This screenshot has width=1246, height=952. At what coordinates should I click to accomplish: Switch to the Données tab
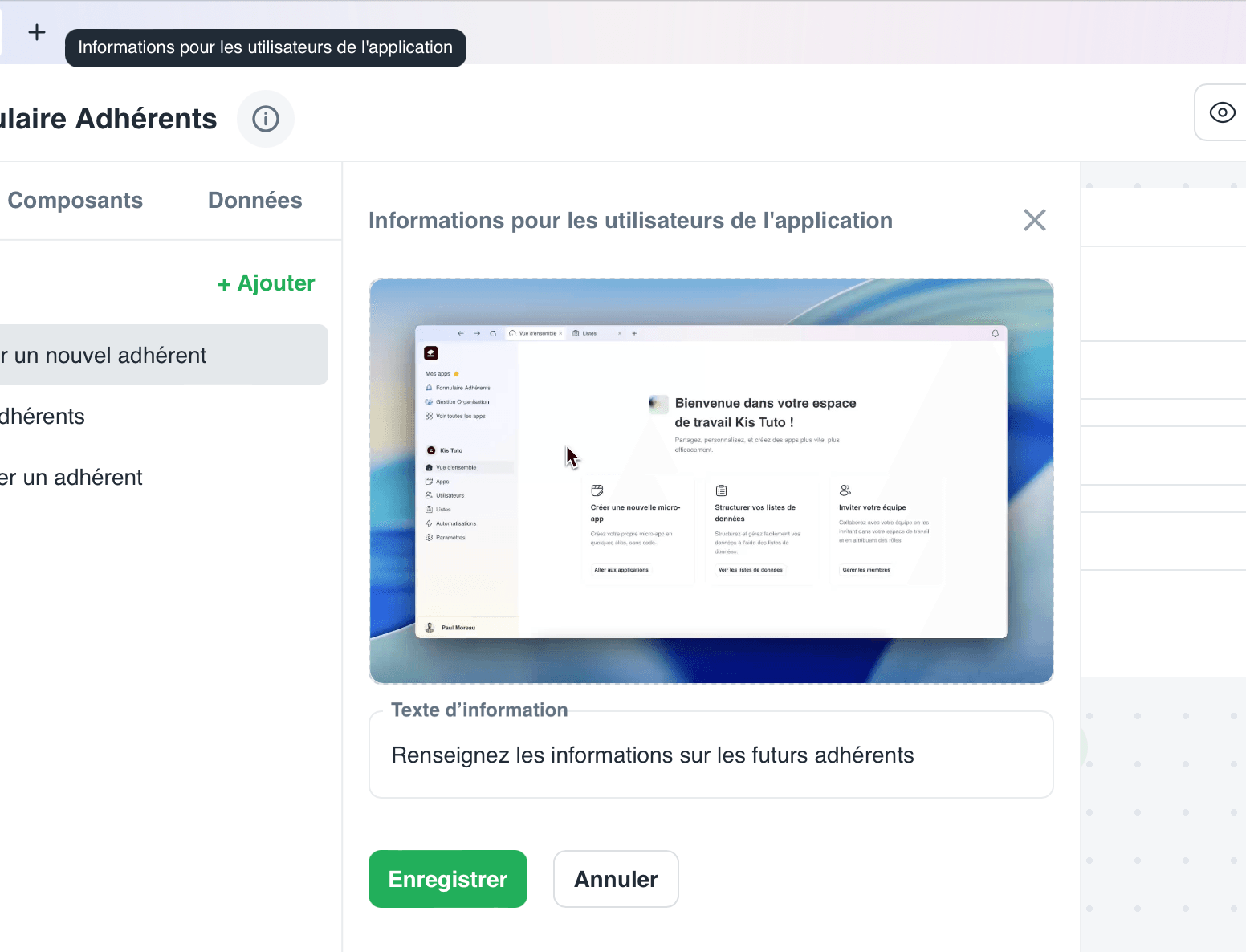click(x=255, y=201)
